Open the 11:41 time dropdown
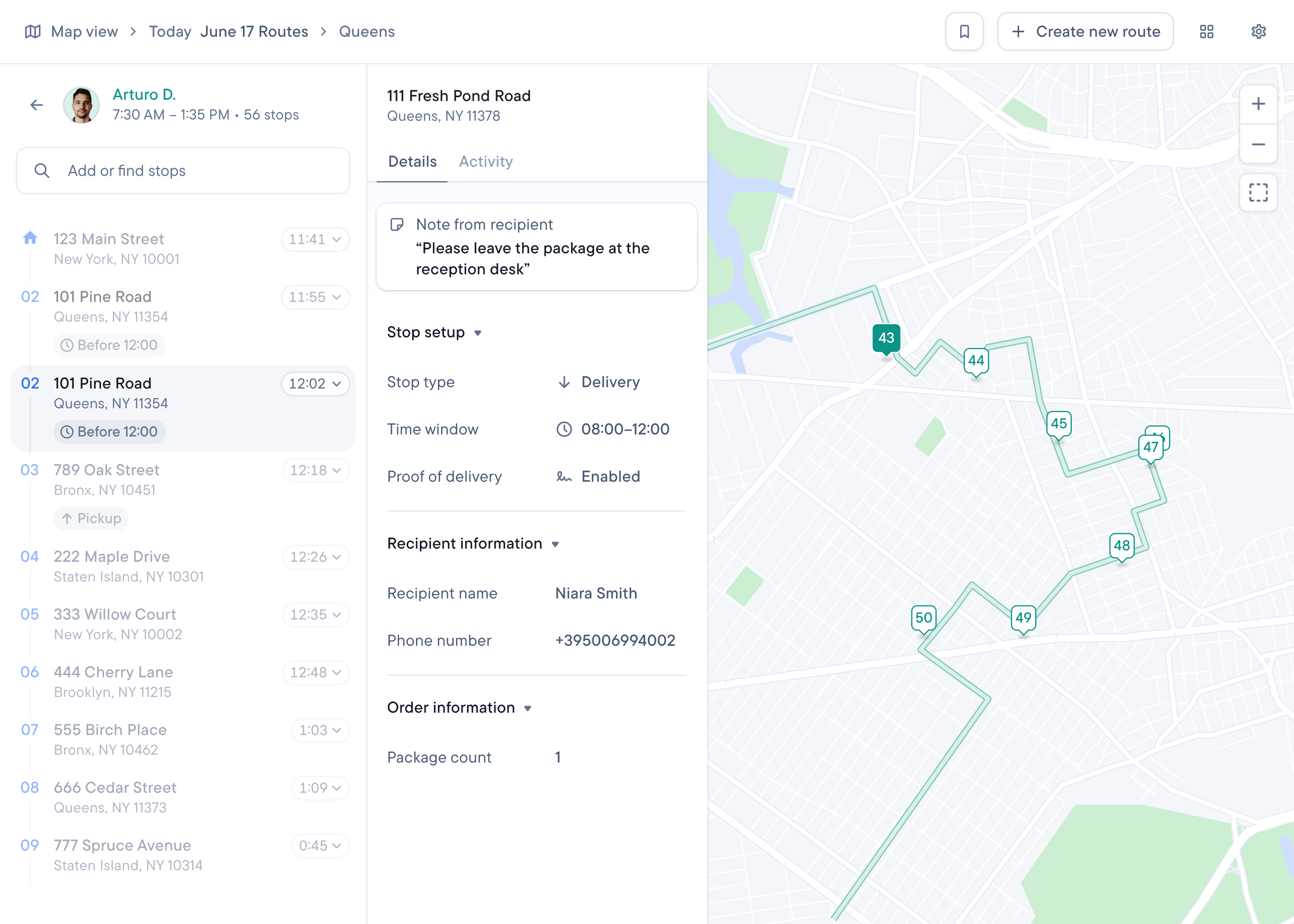Image resolution: width=1294 pixels, height=924 pixels. [315, 239]
